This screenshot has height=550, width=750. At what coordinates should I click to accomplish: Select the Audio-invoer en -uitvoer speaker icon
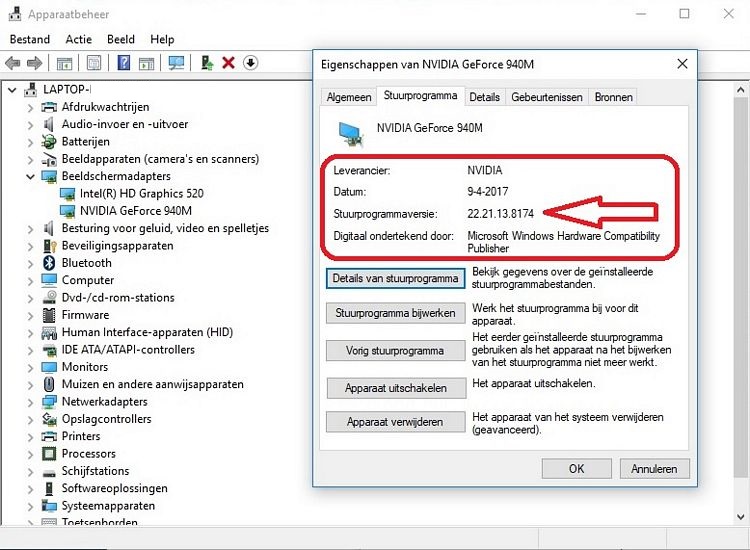pyautogui.click(x=48, y=124)
